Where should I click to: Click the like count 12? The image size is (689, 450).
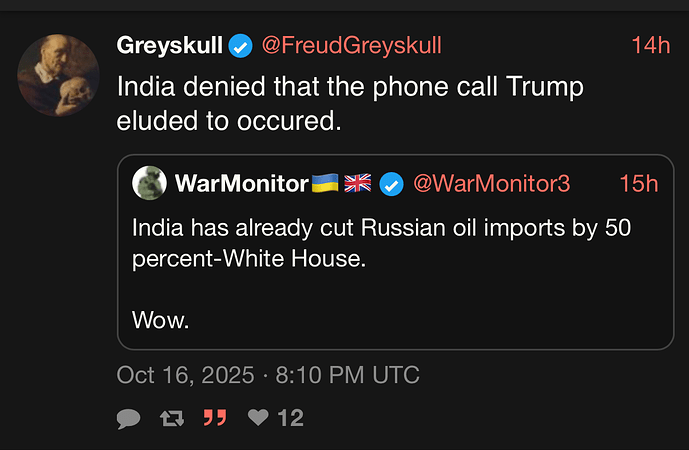pyautogui.click(x=290, y=418)
